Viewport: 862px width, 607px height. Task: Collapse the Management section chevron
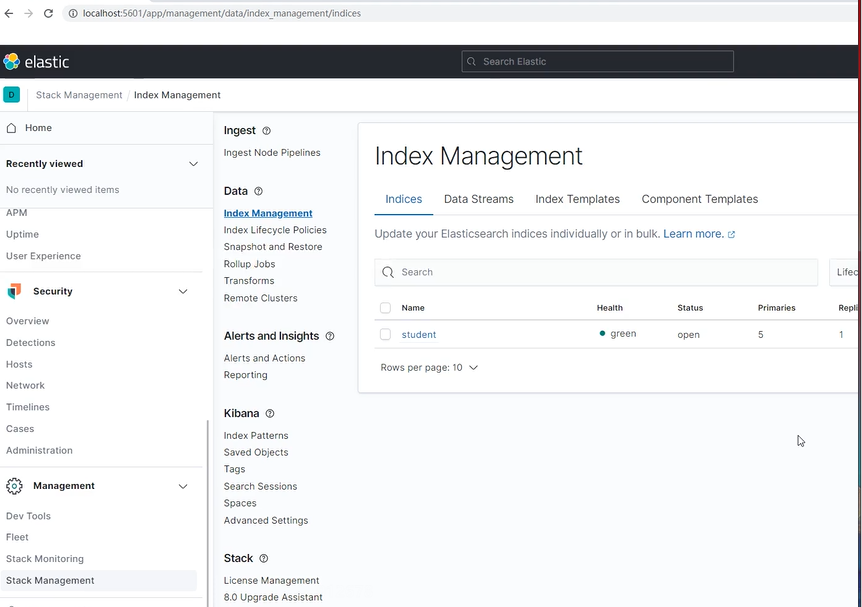click(x=183, y=486)
